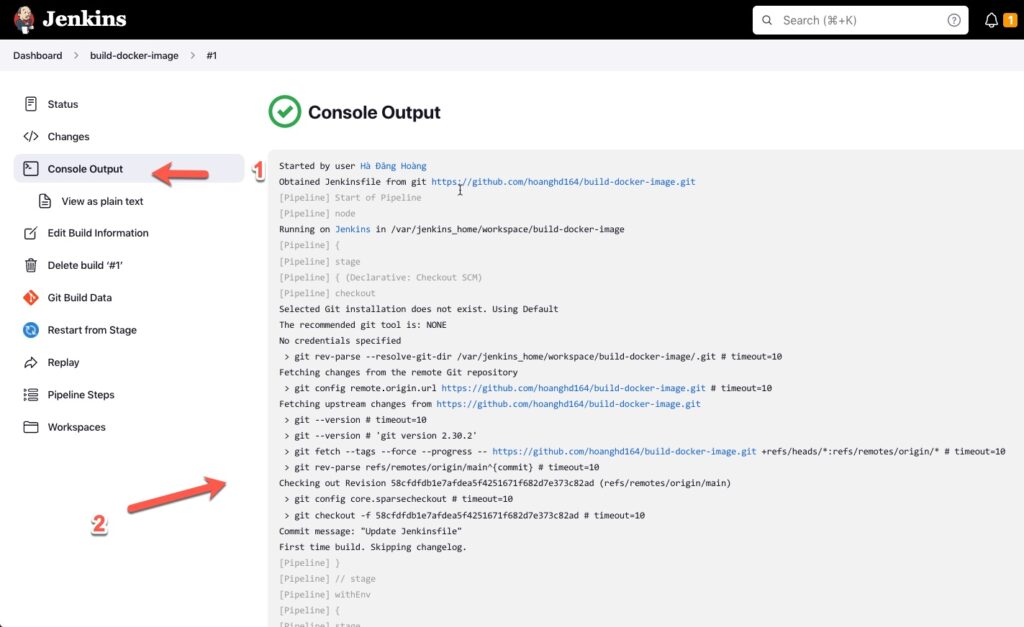
Task: Open the Jenkins node link
Action: click(x=353, y=229)
